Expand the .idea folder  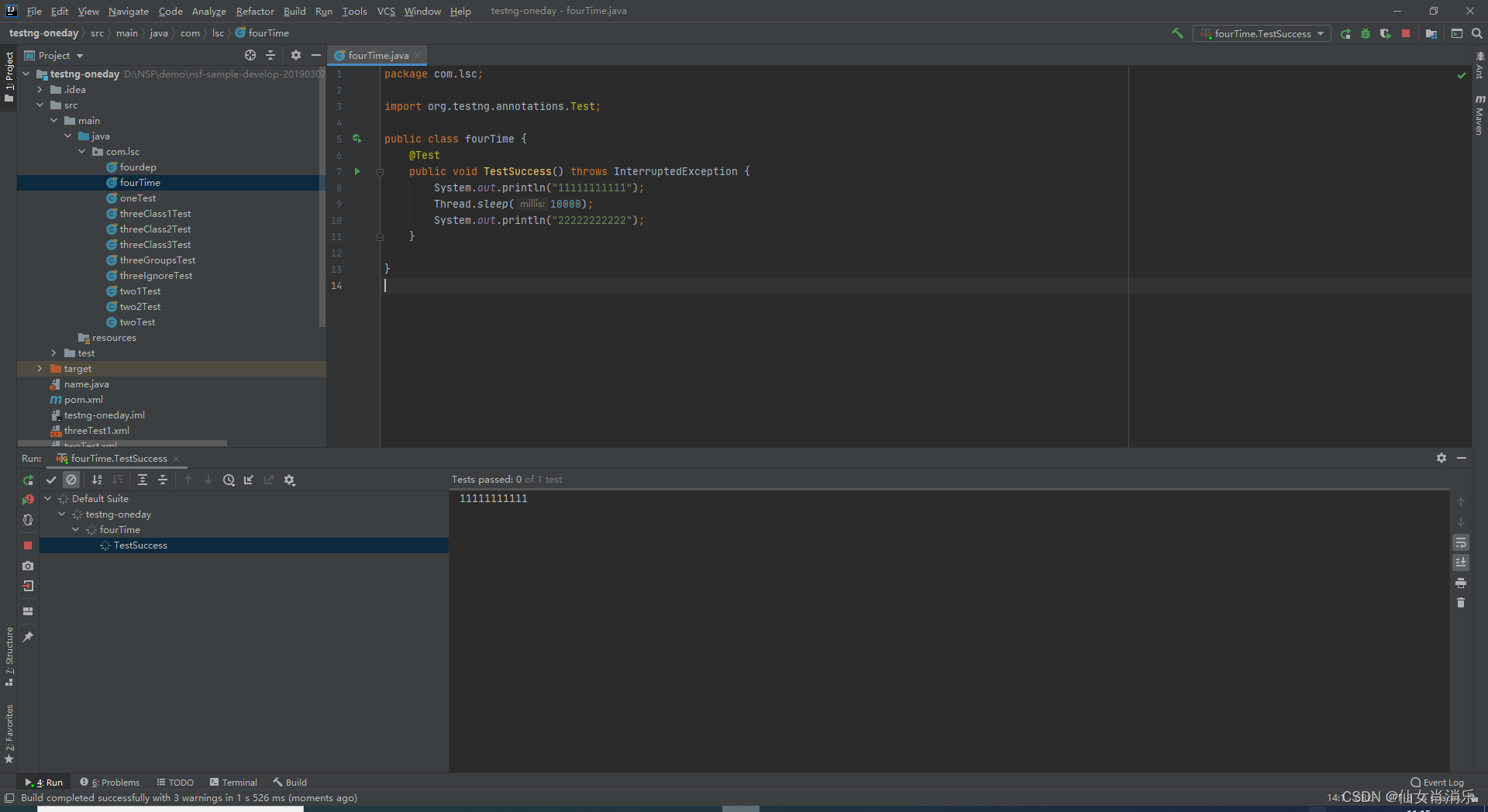pos(40,90)
